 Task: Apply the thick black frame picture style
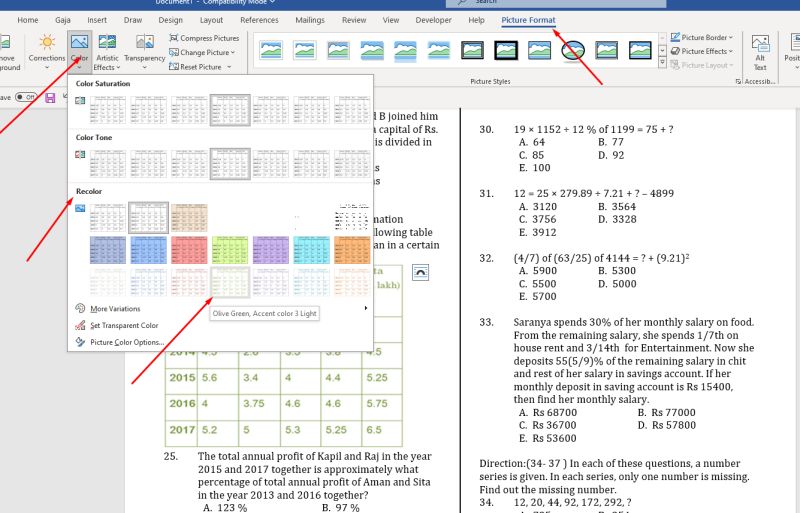[506, 50]
